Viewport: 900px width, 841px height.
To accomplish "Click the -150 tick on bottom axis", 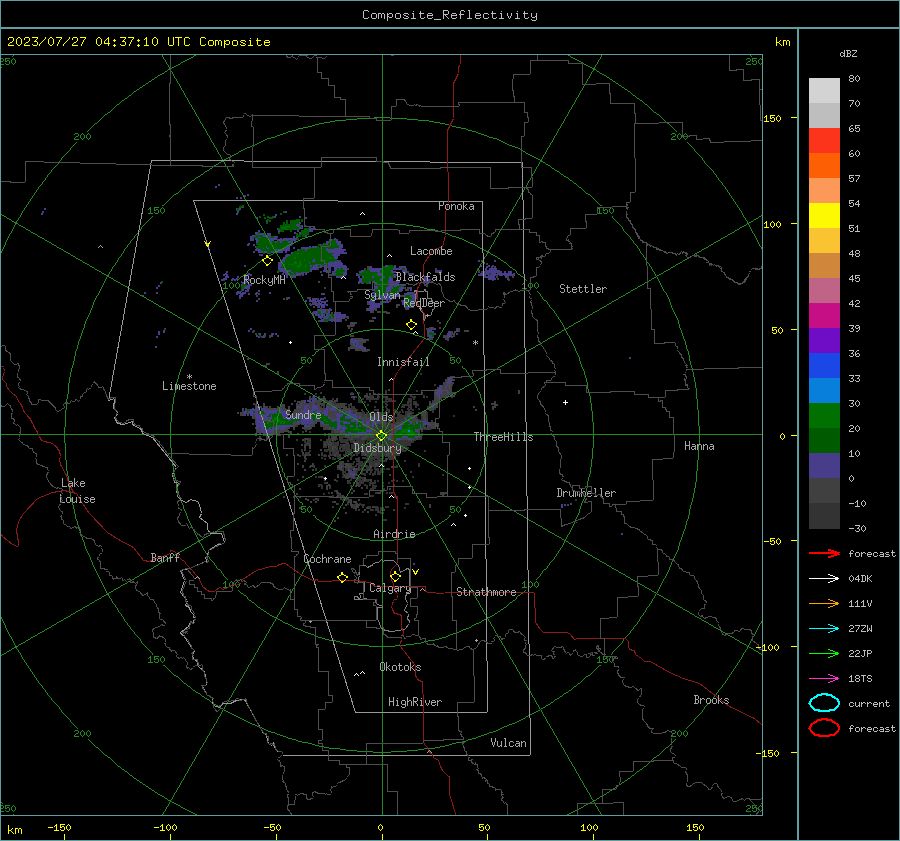I will 59,827.
